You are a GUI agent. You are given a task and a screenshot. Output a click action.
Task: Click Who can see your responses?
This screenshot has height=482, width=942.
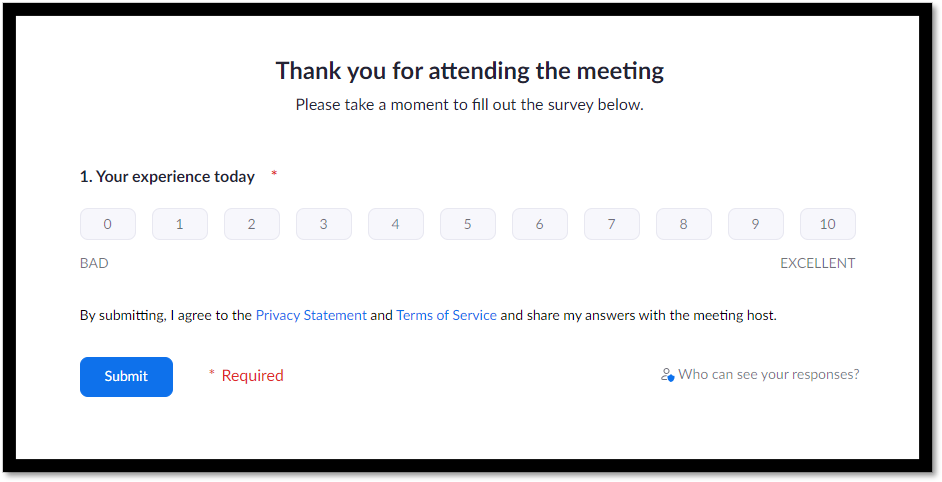(x=769, y=374)
